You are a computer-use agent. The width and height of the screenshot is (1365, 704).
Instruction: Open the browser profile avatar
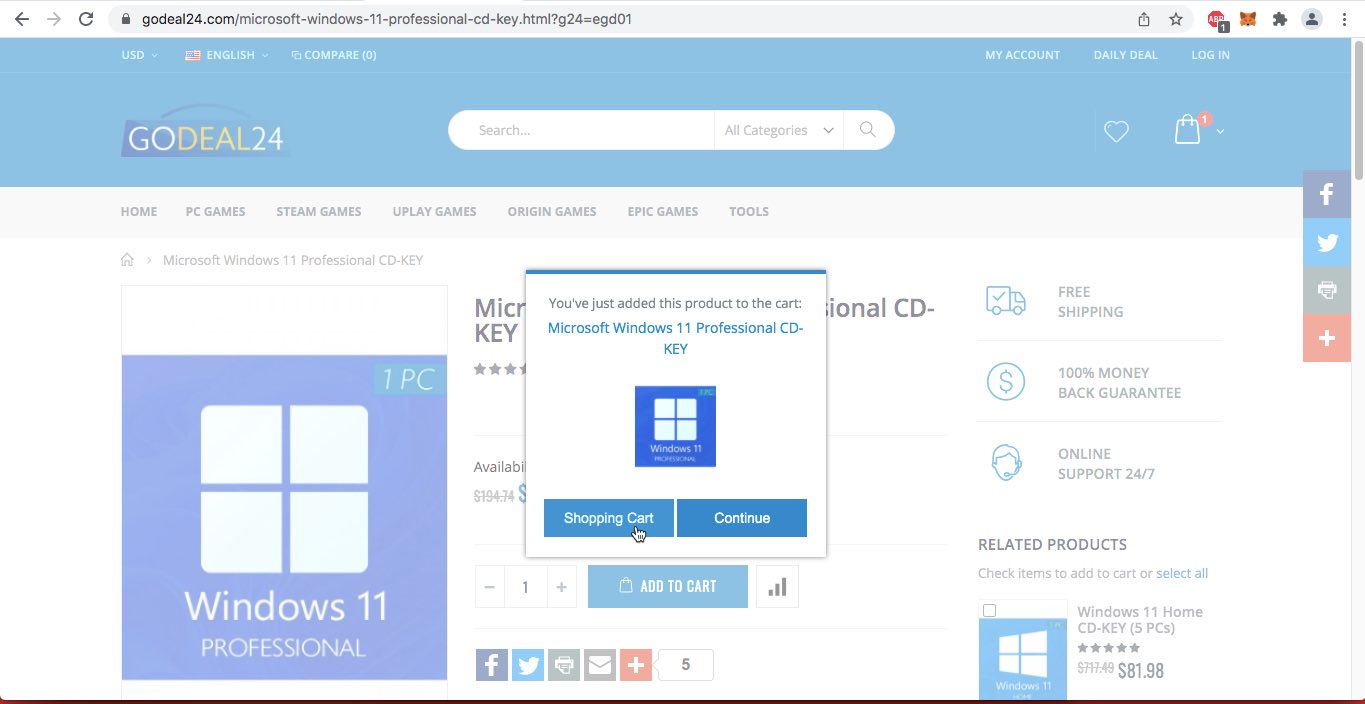tap(1311, 19)
